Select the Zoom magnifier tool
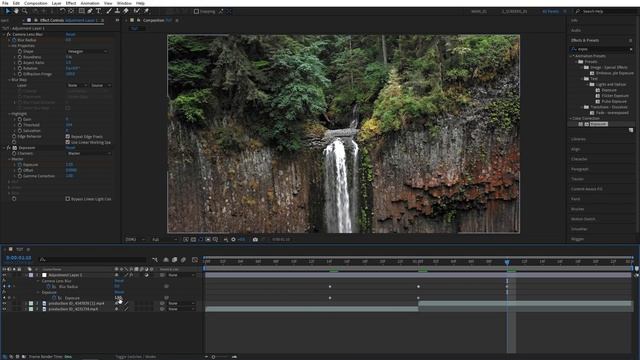Viewport: 640px width, 360px height. click(24, 11)
